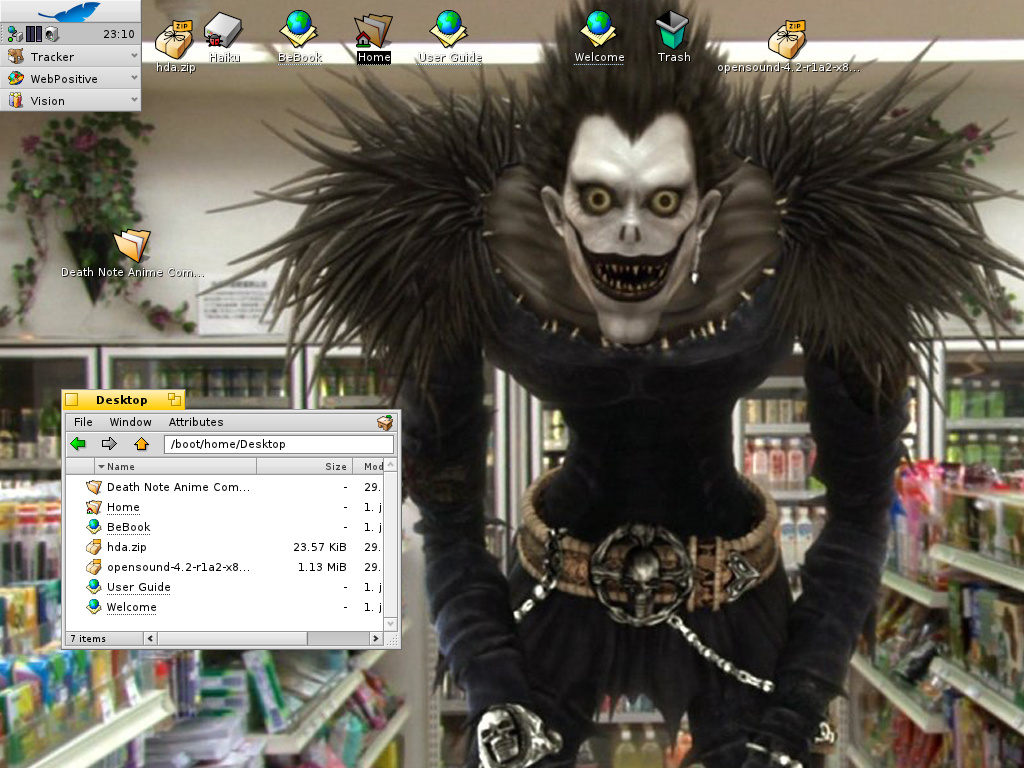The height and width of the screenshot is (768, 1024).
Task: Click the Size column header
Action: [x=304, y=466]
